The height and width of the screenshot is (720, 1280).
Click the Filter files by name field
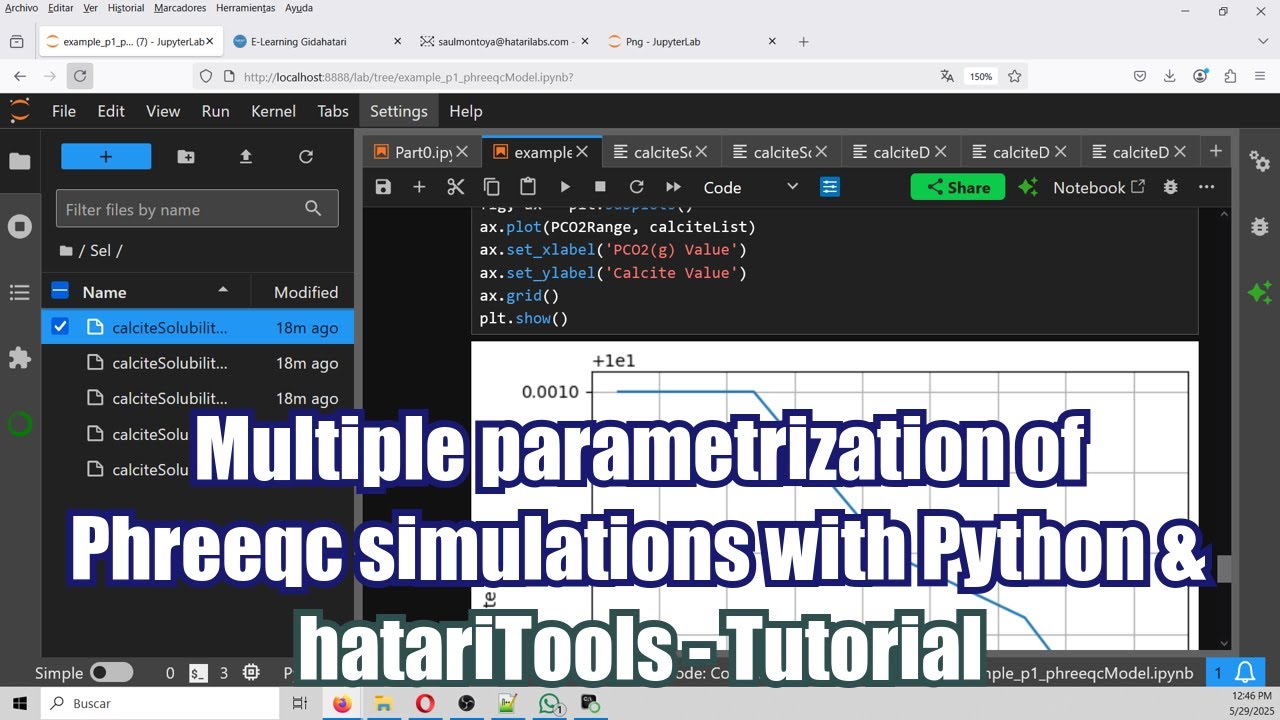197,209
